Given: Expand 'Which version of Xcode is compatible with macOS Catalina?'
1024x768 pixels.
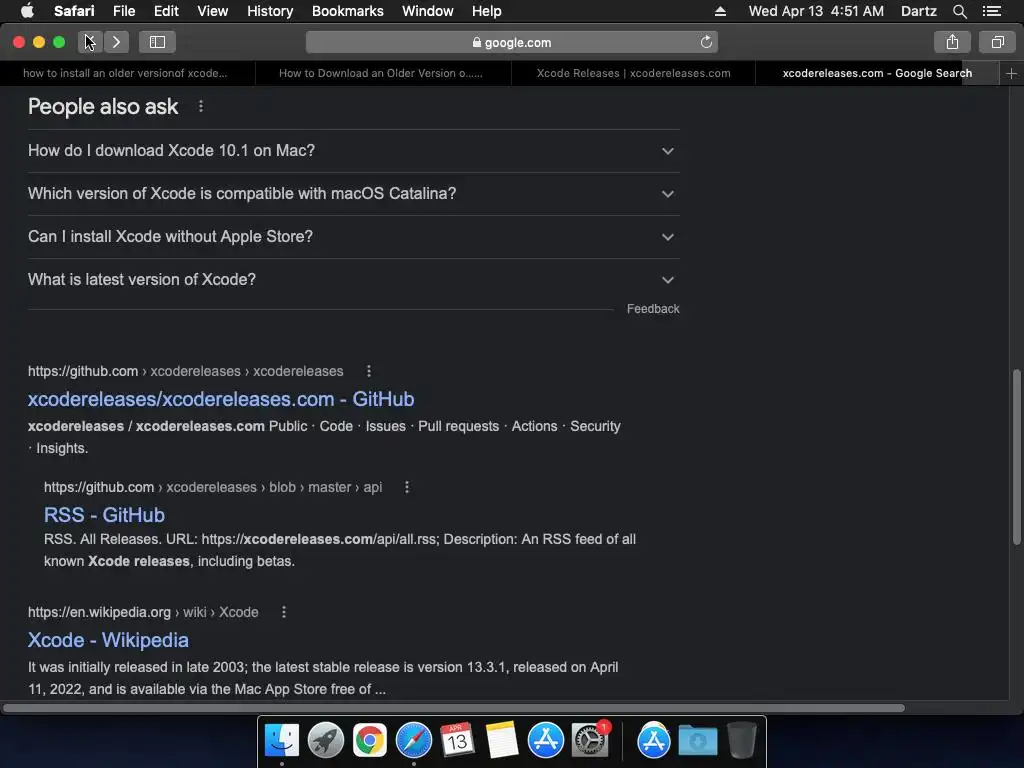Looking at the screenshot, I should [353, 194].
